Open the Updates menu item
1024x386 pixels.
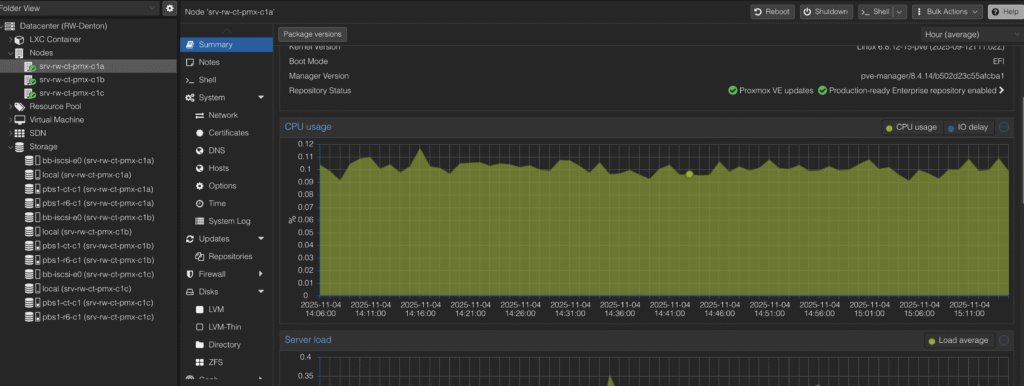(227, 239)
